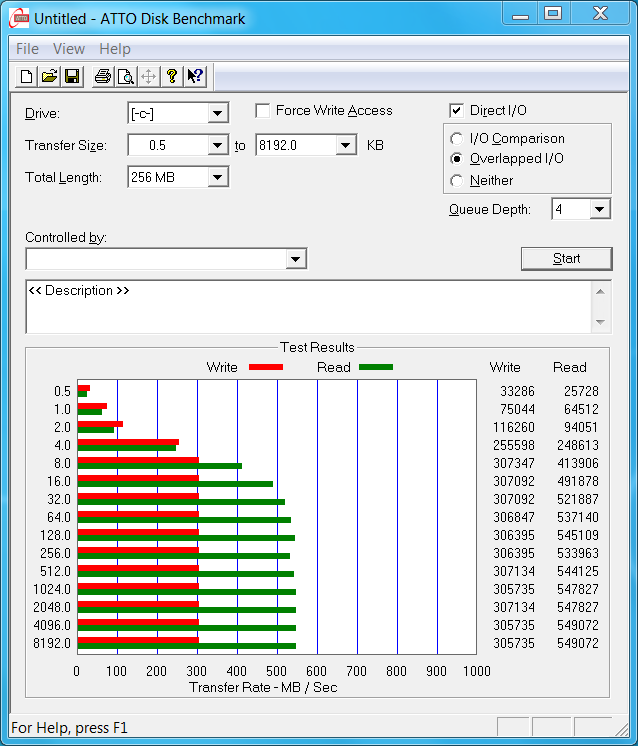Expand the minimum Transfer Size dropdown showing 0.5
This screenshot has width=638, height=746.
click(x=217, y=145)
